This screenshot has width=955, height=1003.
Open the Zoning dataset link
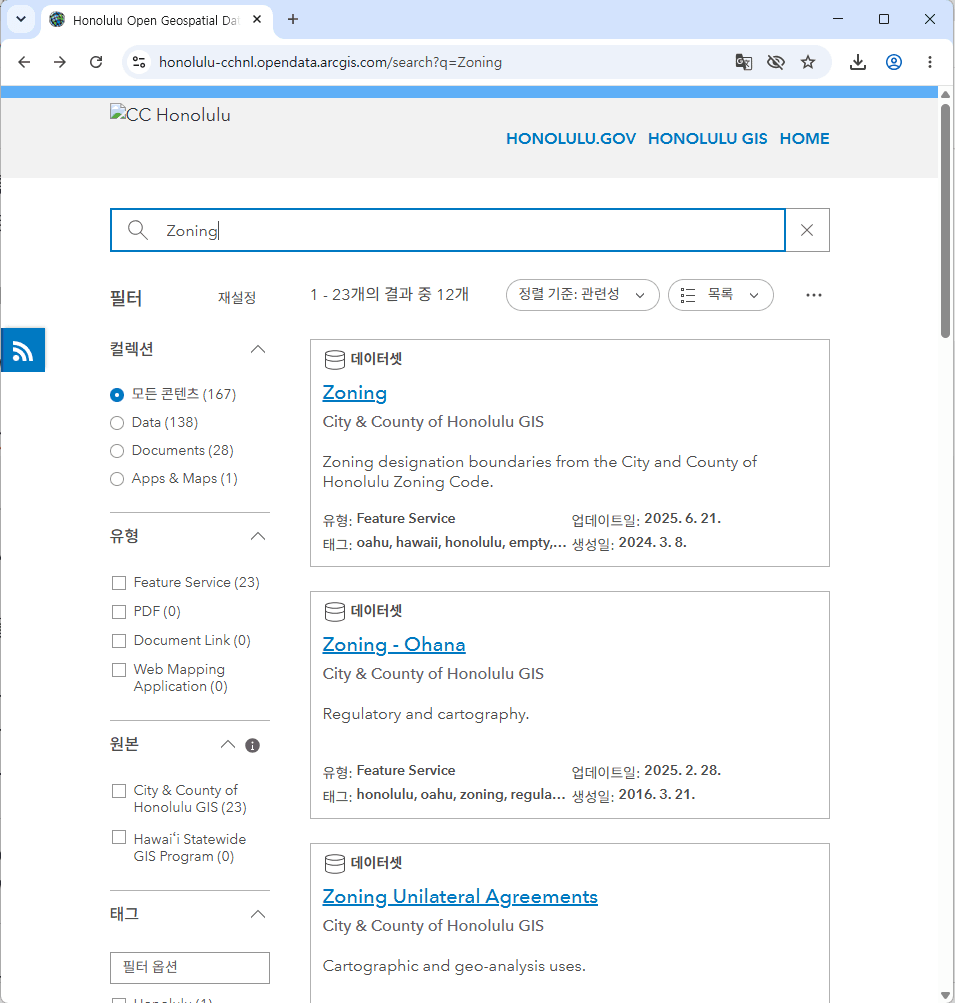click(354, 393)
